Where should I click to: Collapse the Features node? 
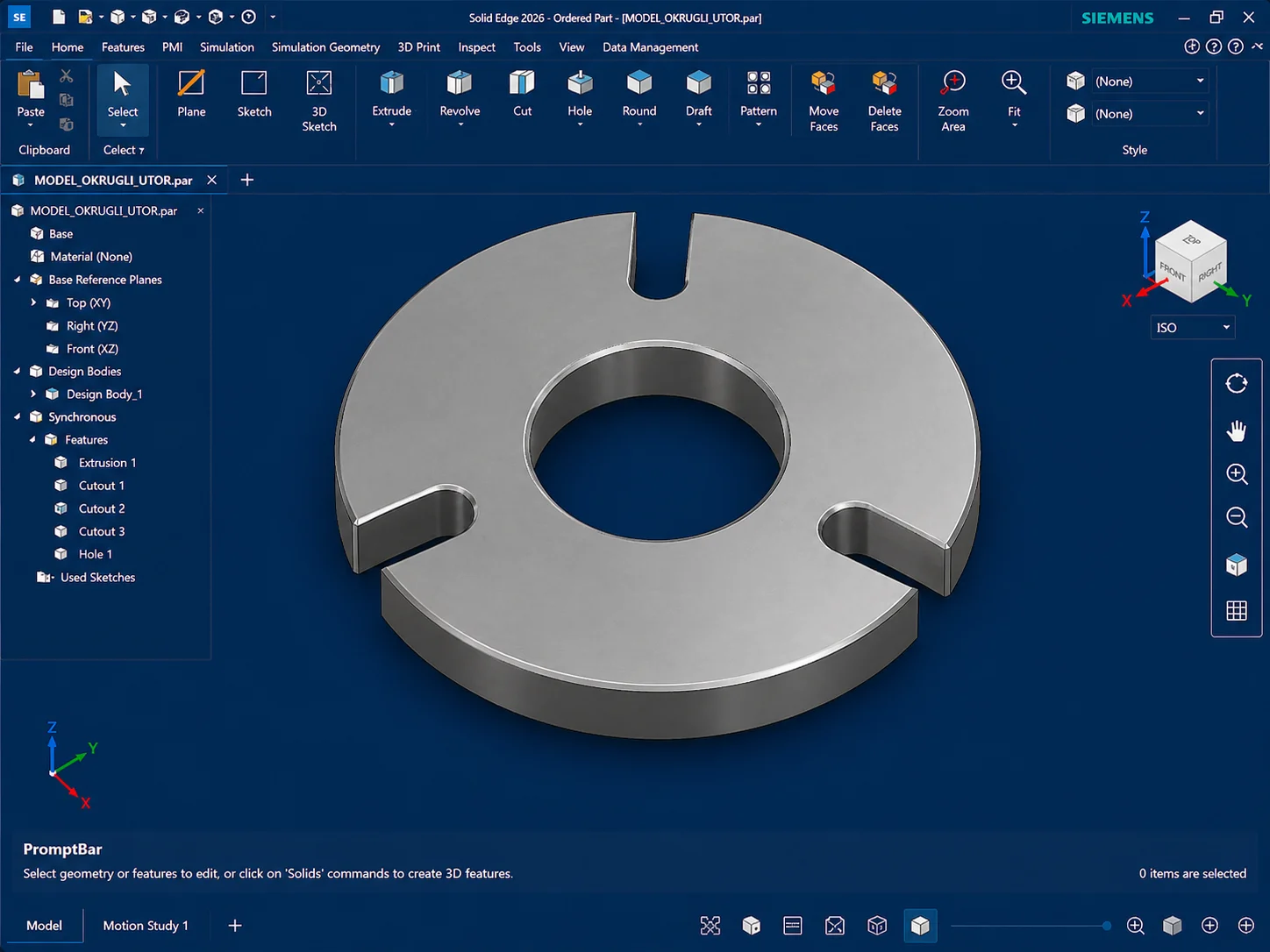33,439
